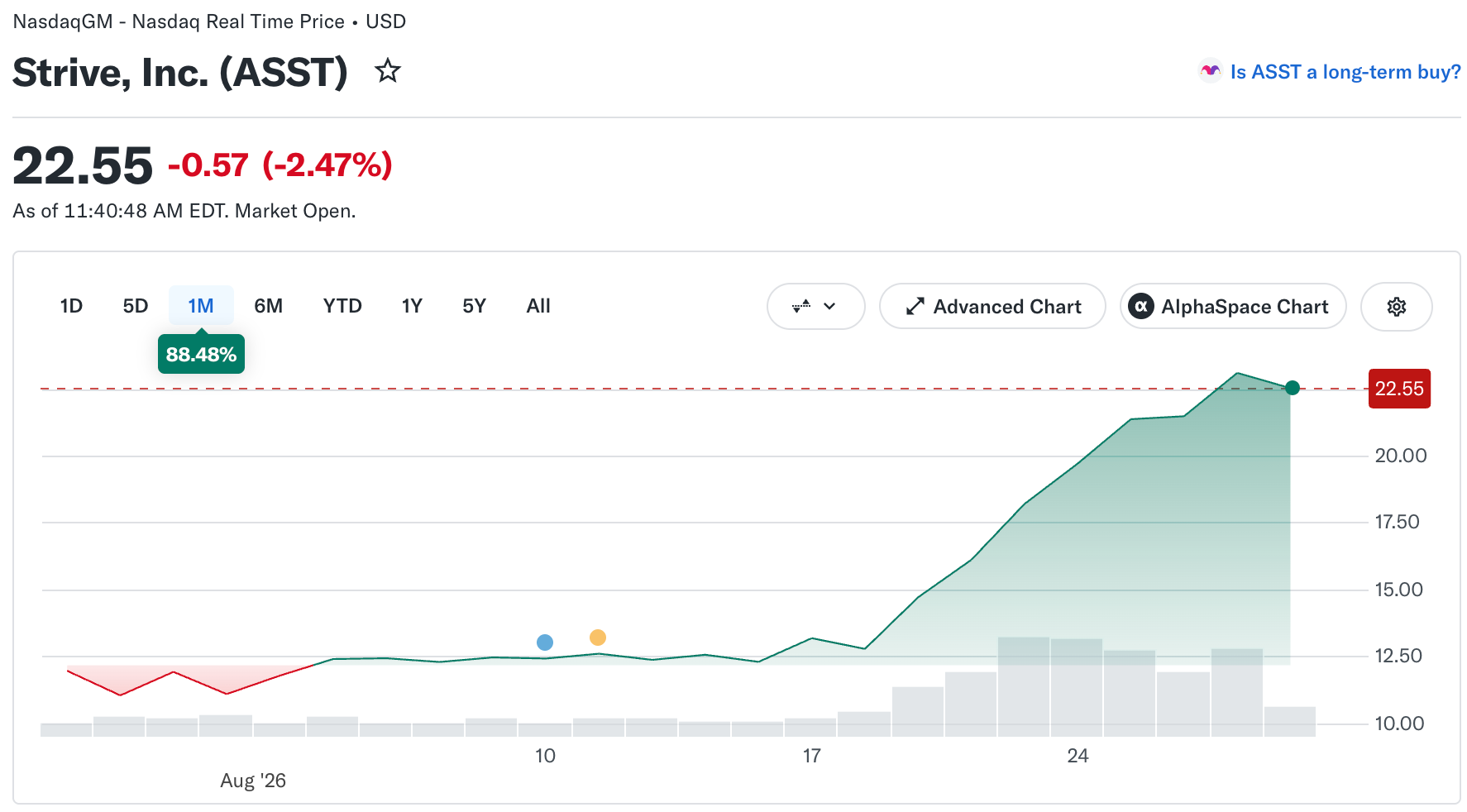Click the 15.00 y-axis label

(x=1399, y=590)
